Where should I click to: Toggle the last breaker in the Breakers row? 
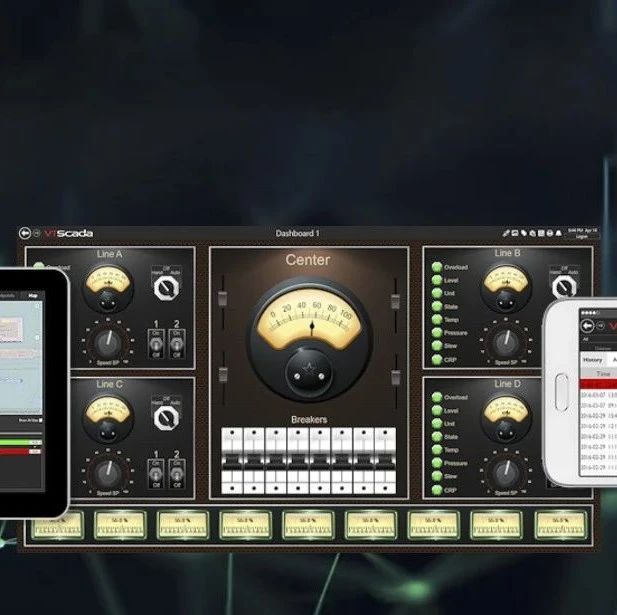coord(385,460)
